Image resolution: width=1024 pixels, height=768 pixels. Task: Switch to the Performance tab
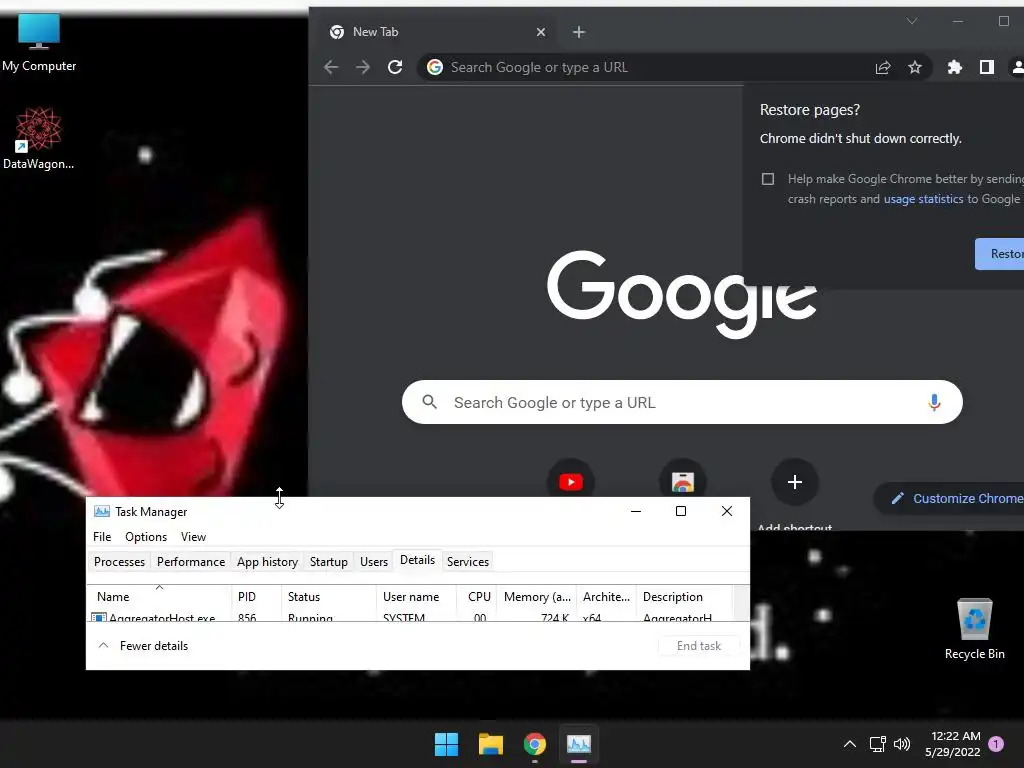(x=191, y=562)
